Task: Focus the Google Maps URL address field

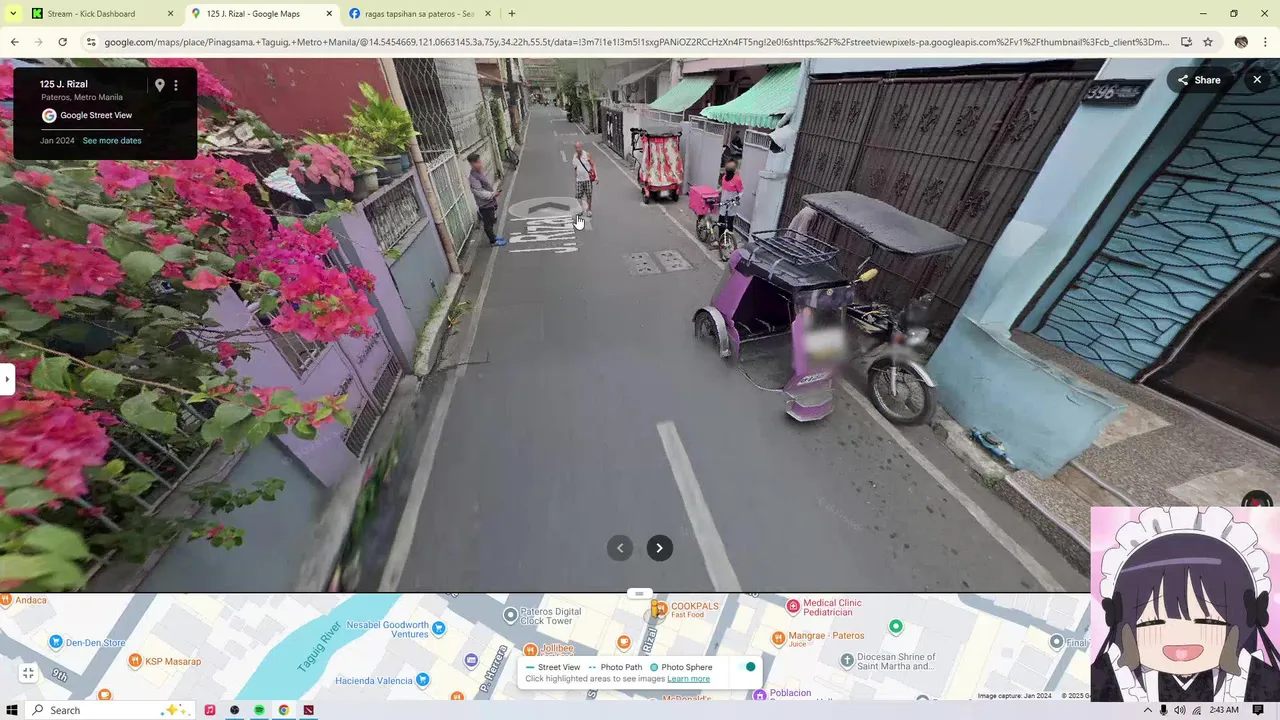Action: [x=636, y=42]
